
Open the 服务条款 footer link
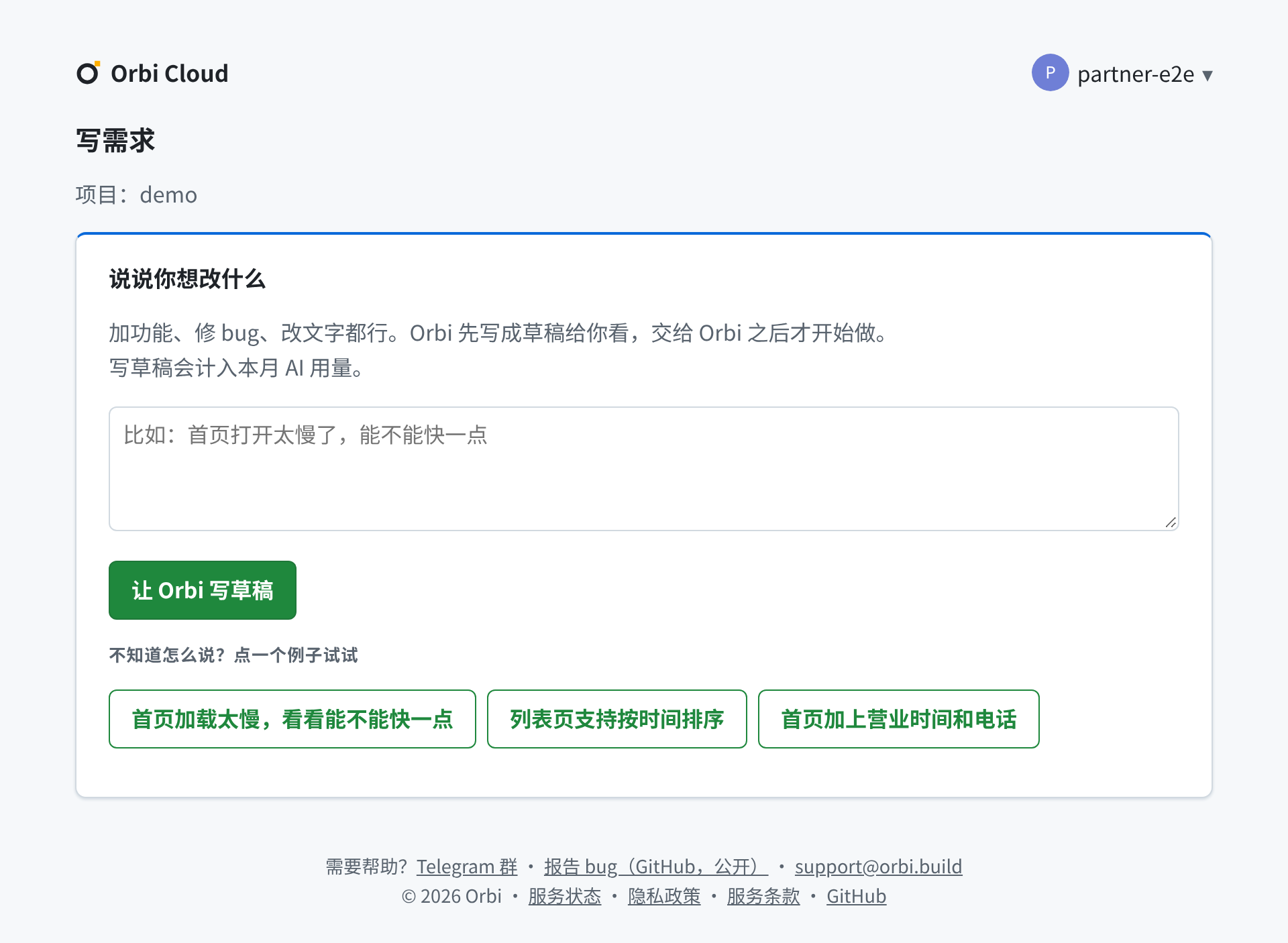(763, 896)
